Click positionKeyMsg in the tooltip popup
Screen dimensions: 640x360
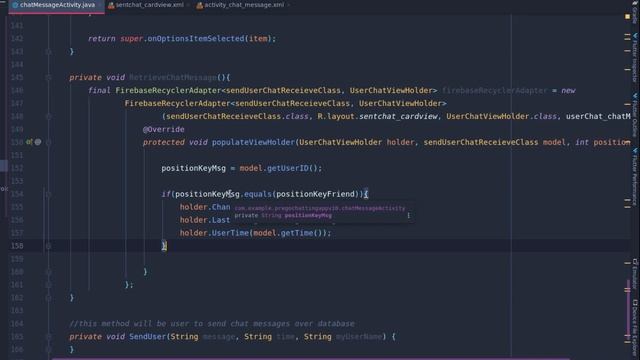pos(308,215)
